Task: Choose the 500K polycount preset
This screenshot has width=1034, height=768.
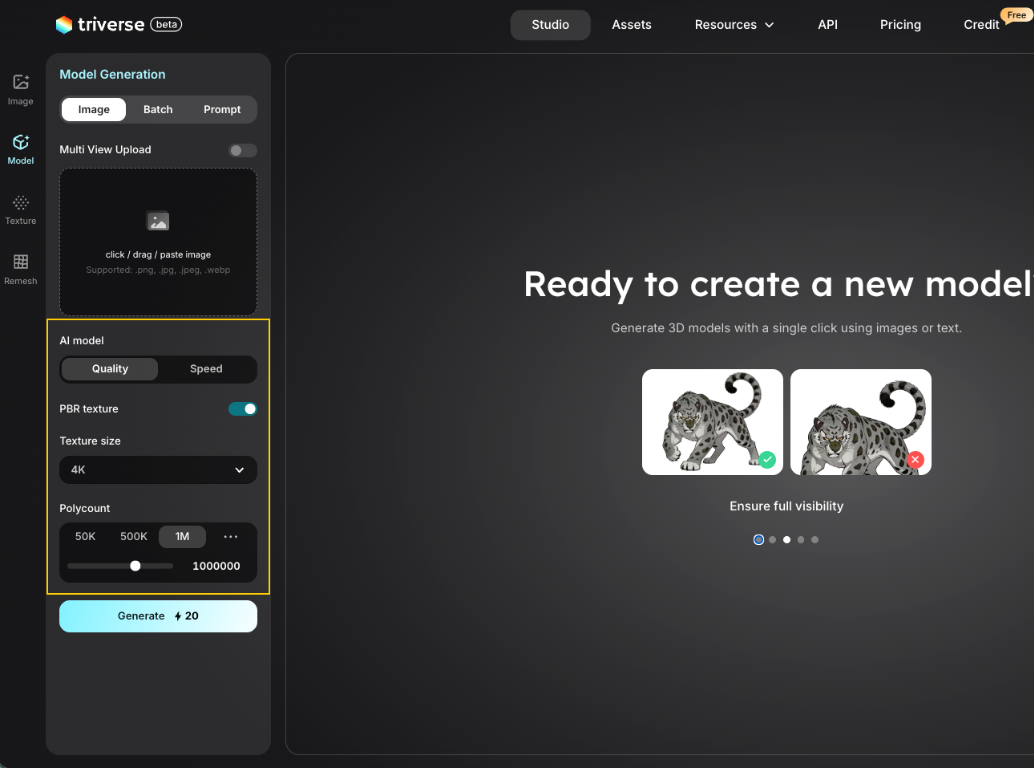Action: point(134,537)
